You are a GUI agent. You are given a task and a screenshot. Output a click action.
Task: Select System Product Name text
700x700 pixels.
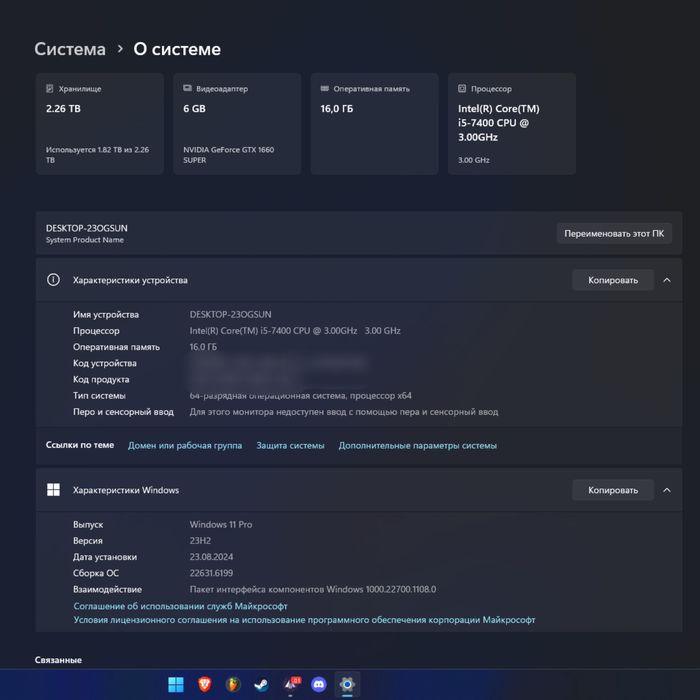[85, 240]
